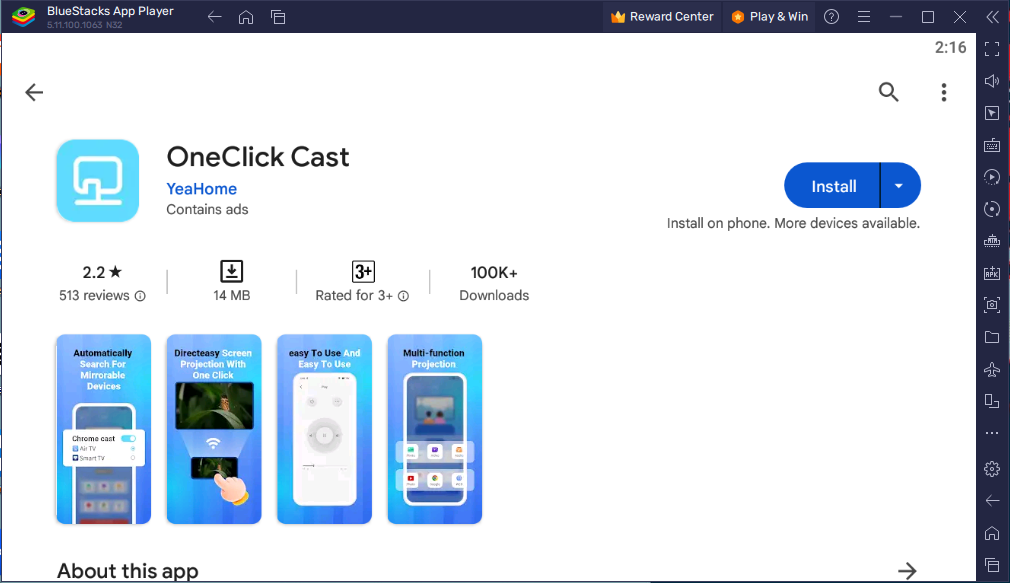Click the 100K+ Downloads text
Image resolution: width=1010 pixels, height=583 pixels.
coord(494,283)
